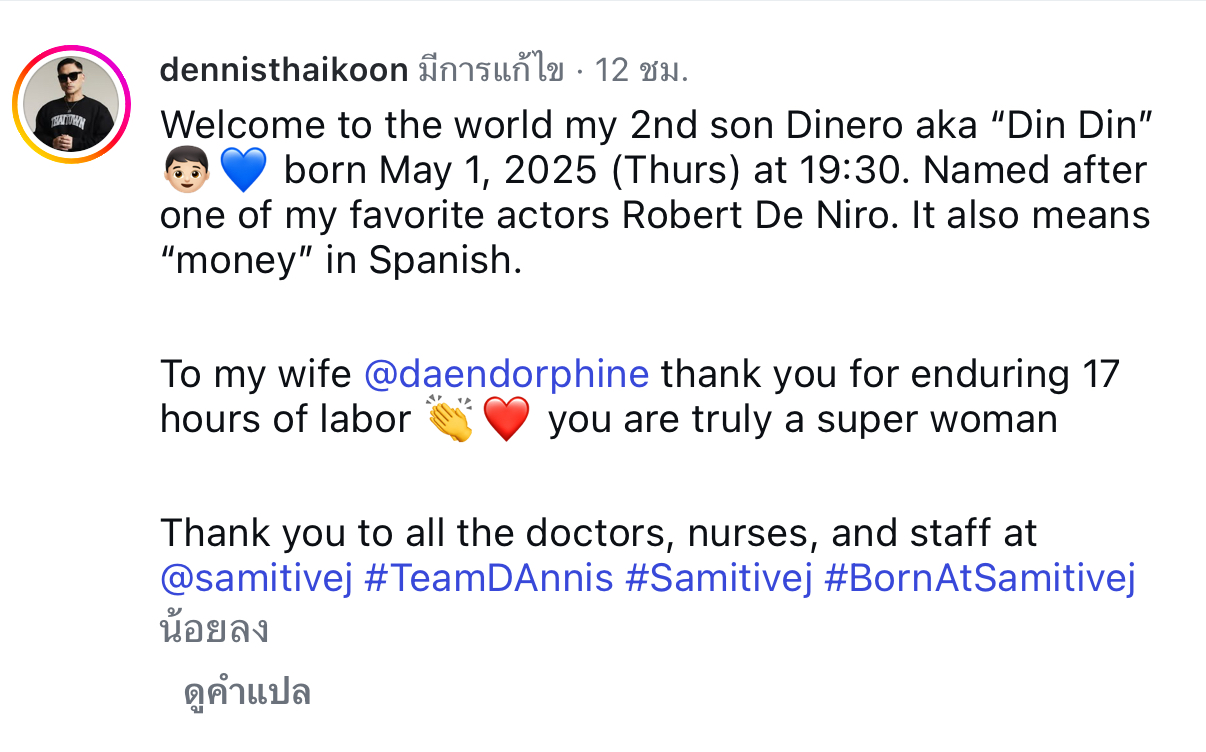Open the dennisthaikoon profile picture story
1206x752 pixels.
72,103
